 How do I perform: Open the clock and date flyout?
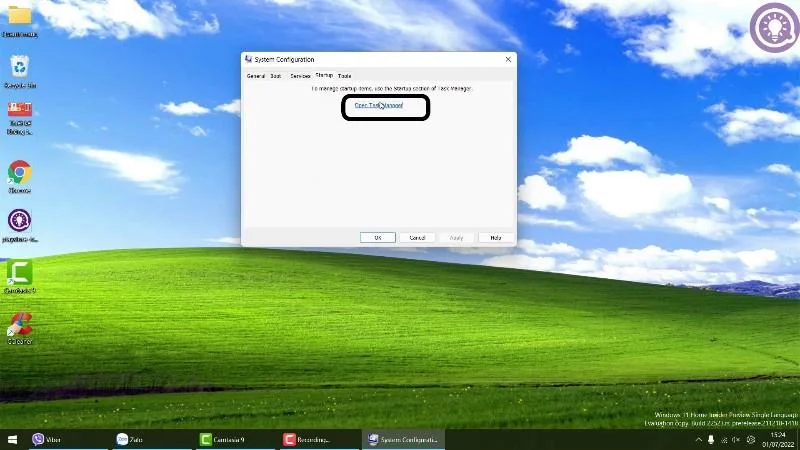pos(778,440)
